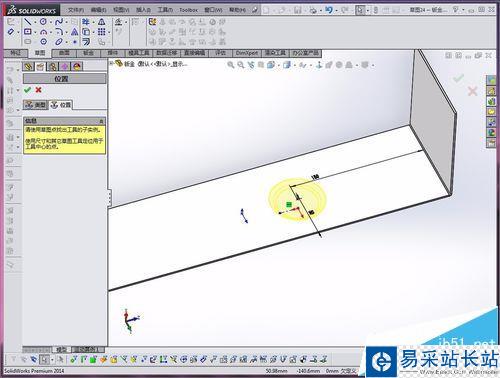
Task: Expand the Circle tool dropdown arrow
Action: pos(50,22)
